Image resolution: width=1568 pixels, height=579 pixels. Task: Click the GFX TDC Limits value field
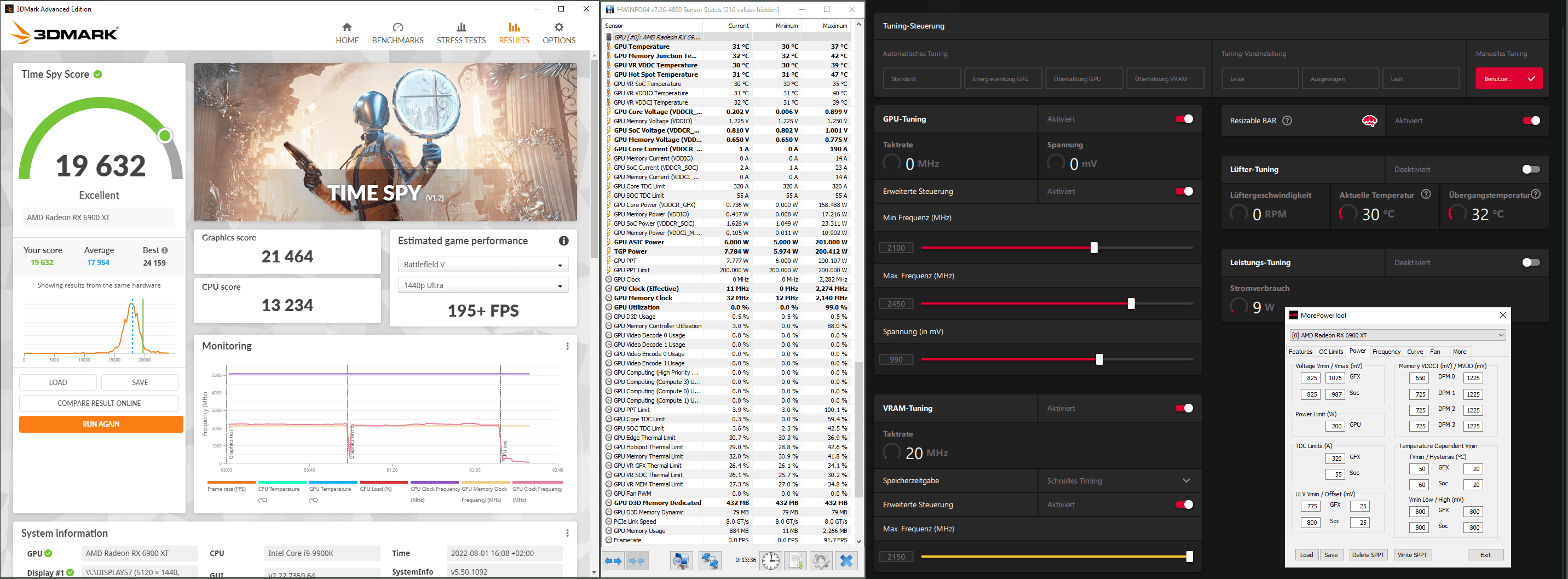(x=1335, y=458)
